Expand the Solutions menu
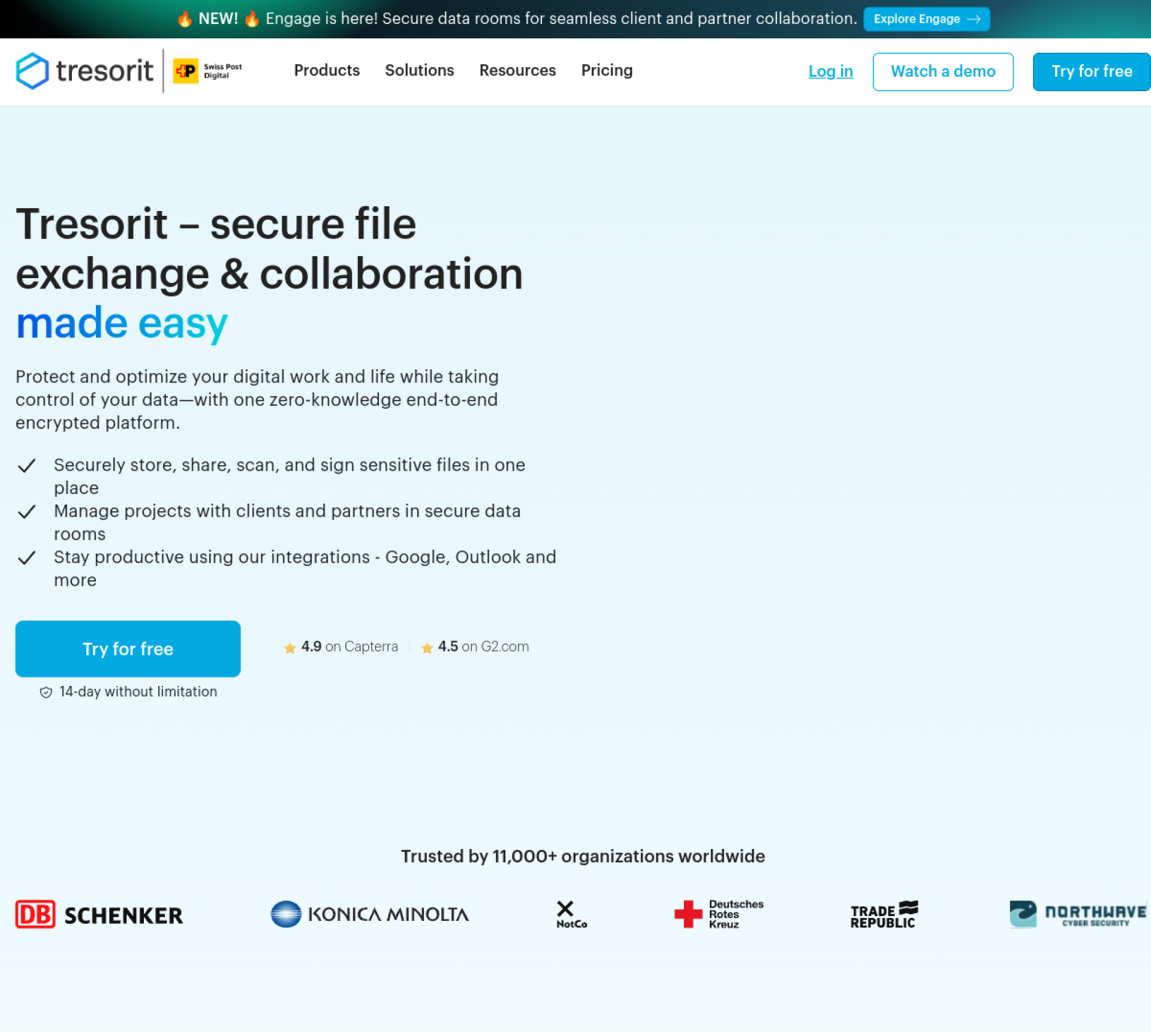 [419, 71]
